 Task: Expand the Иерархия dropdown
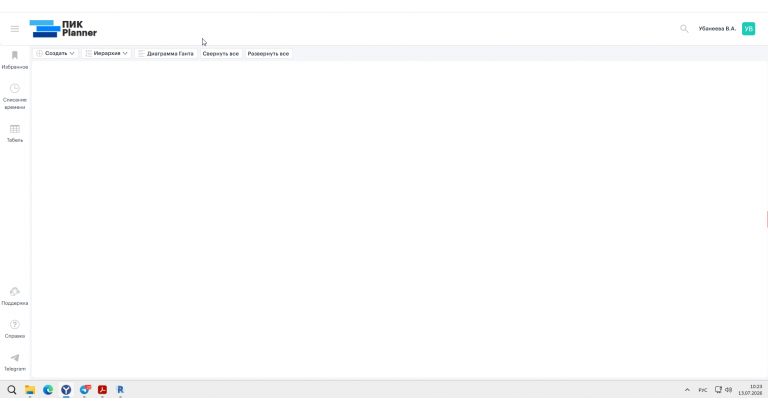point(106,53)
